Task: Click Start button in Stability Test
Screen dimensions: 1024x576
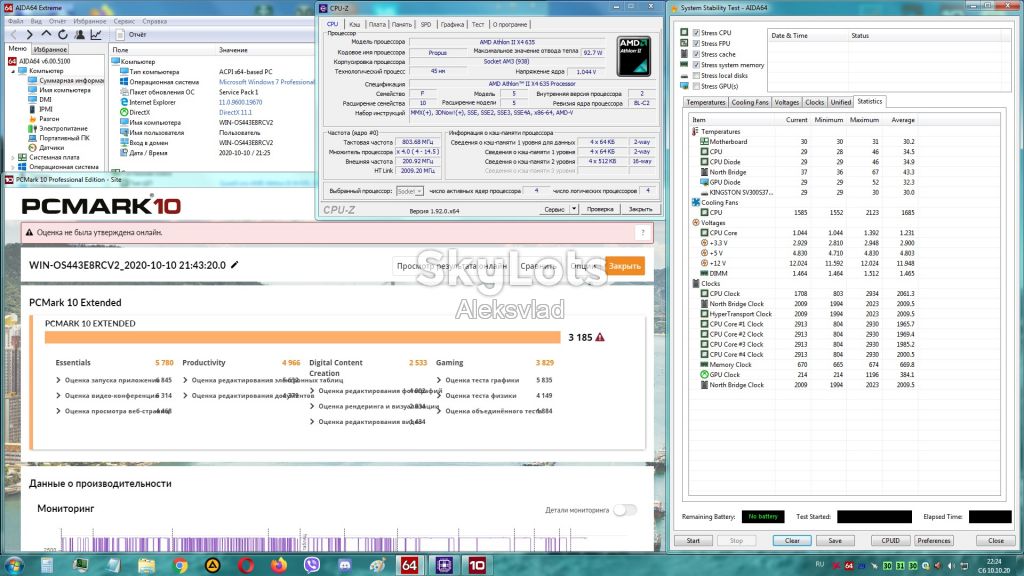Action: 693,541
